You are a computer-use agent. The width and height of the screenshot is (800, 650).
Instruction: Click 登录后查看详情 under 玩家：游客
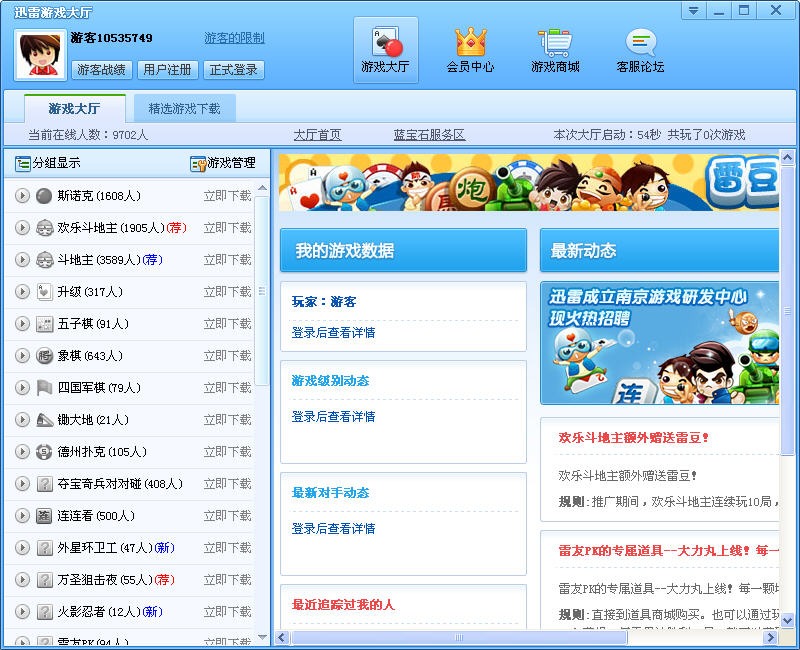333,333
